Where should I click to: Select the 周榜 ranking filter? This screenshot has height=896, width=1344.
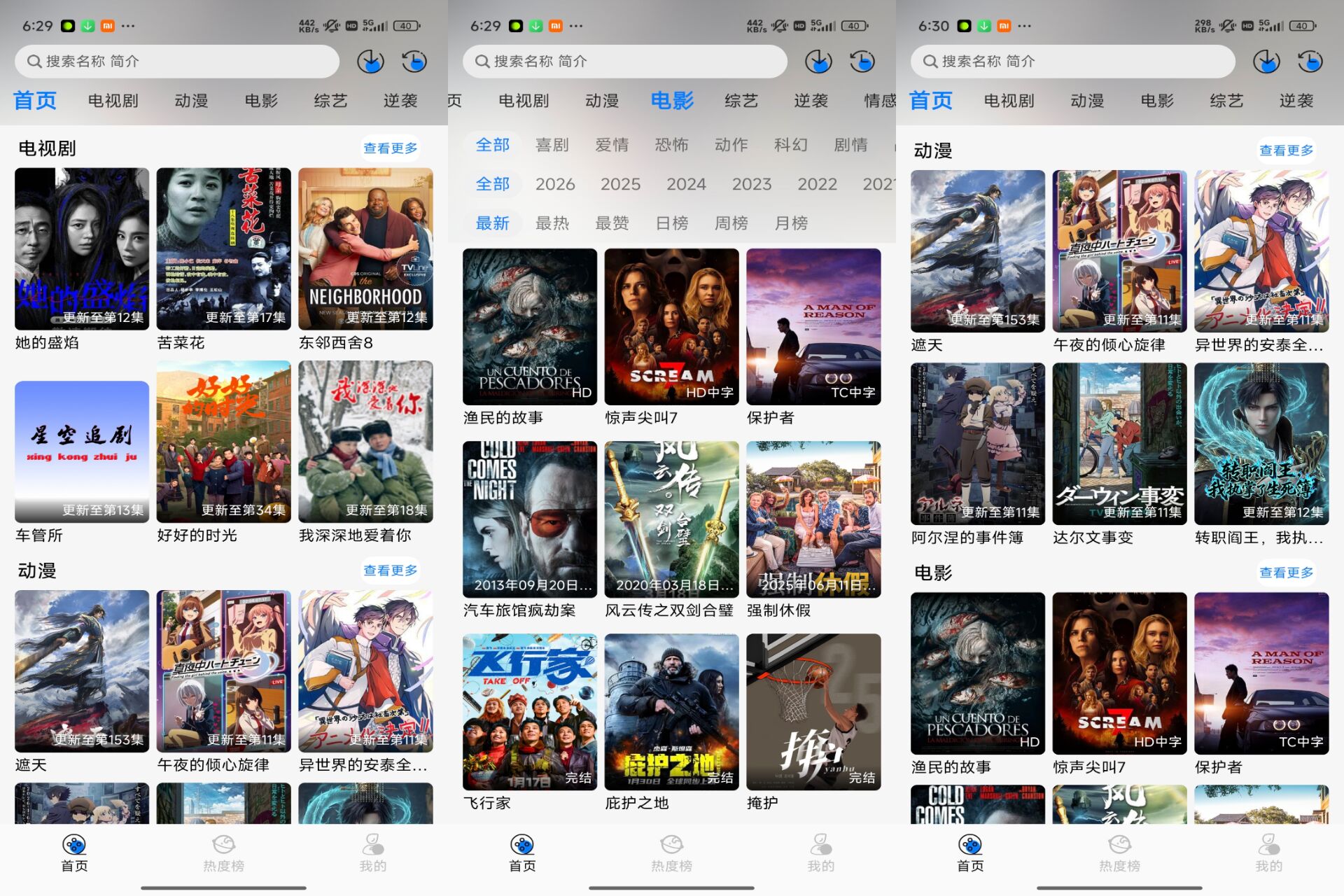coord(730,223)
